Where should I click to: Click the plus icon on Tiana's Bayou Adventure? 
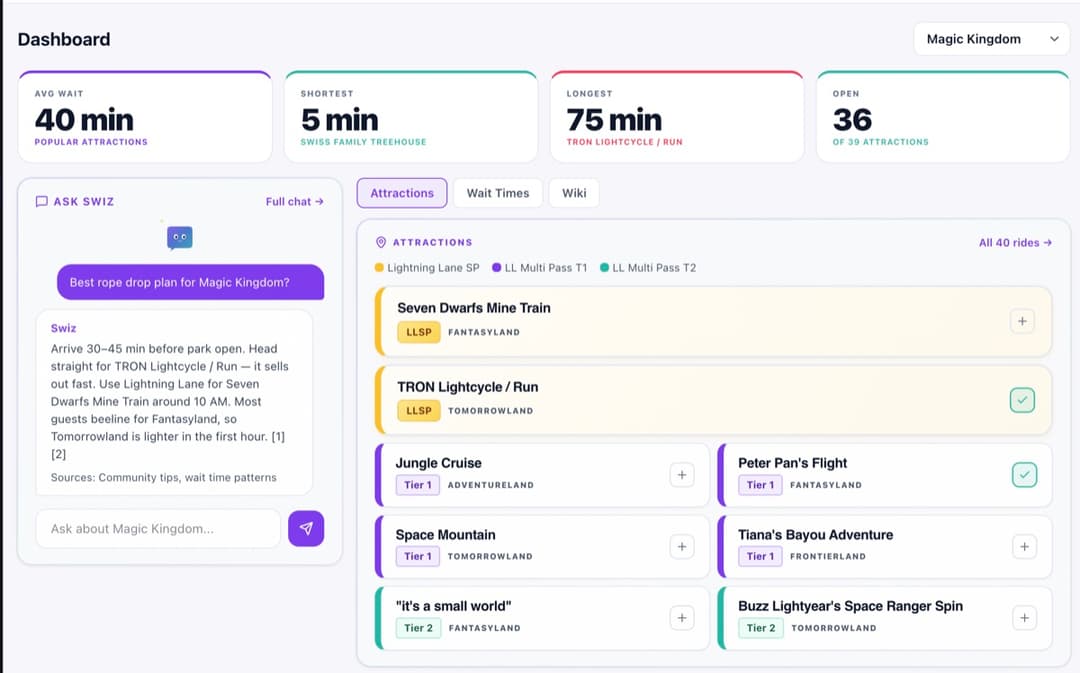[x=1024, y=546]
